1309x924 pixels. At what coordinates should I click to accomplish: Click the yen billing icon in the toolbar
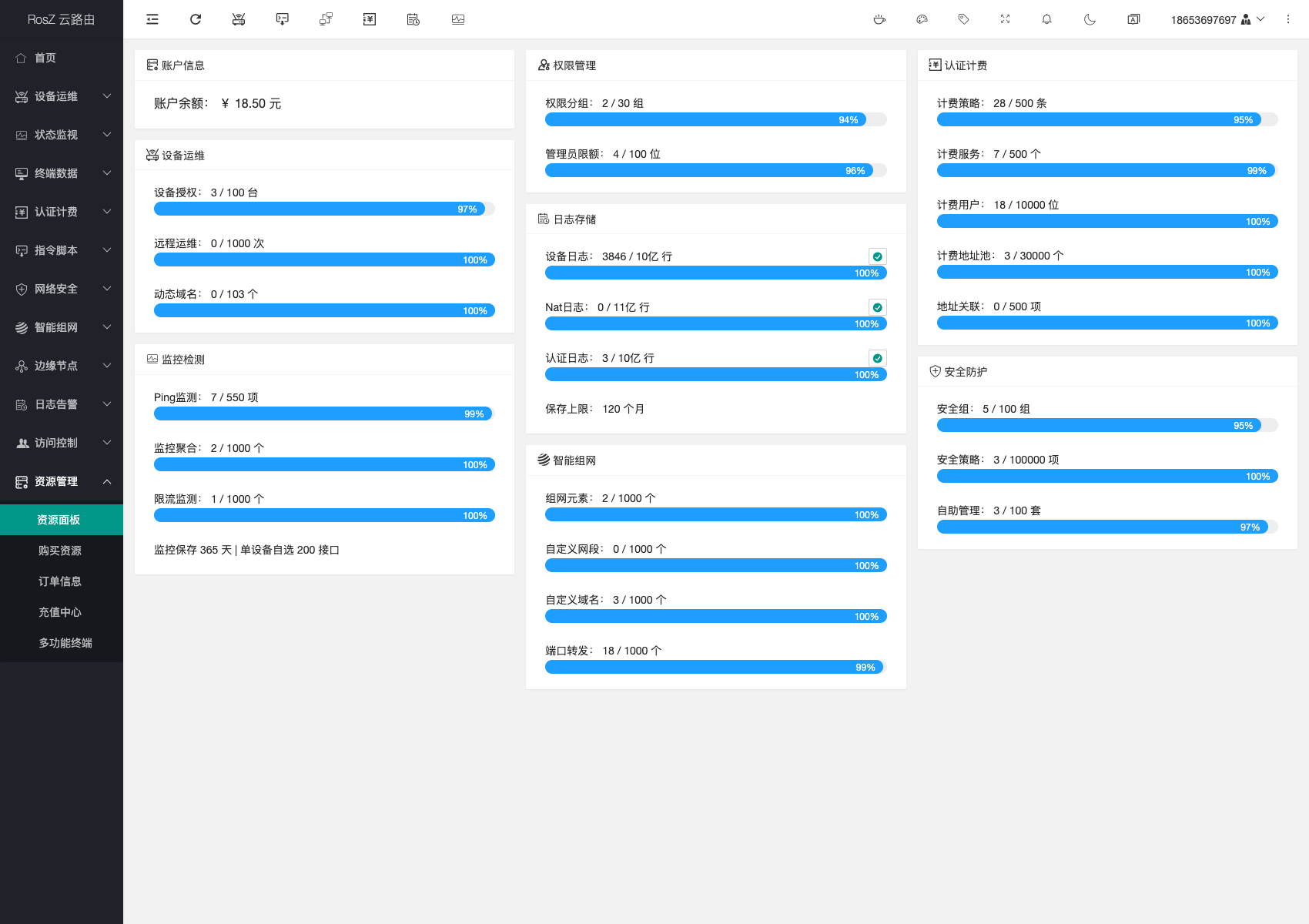pyautogui.click(x=370, y=19)
